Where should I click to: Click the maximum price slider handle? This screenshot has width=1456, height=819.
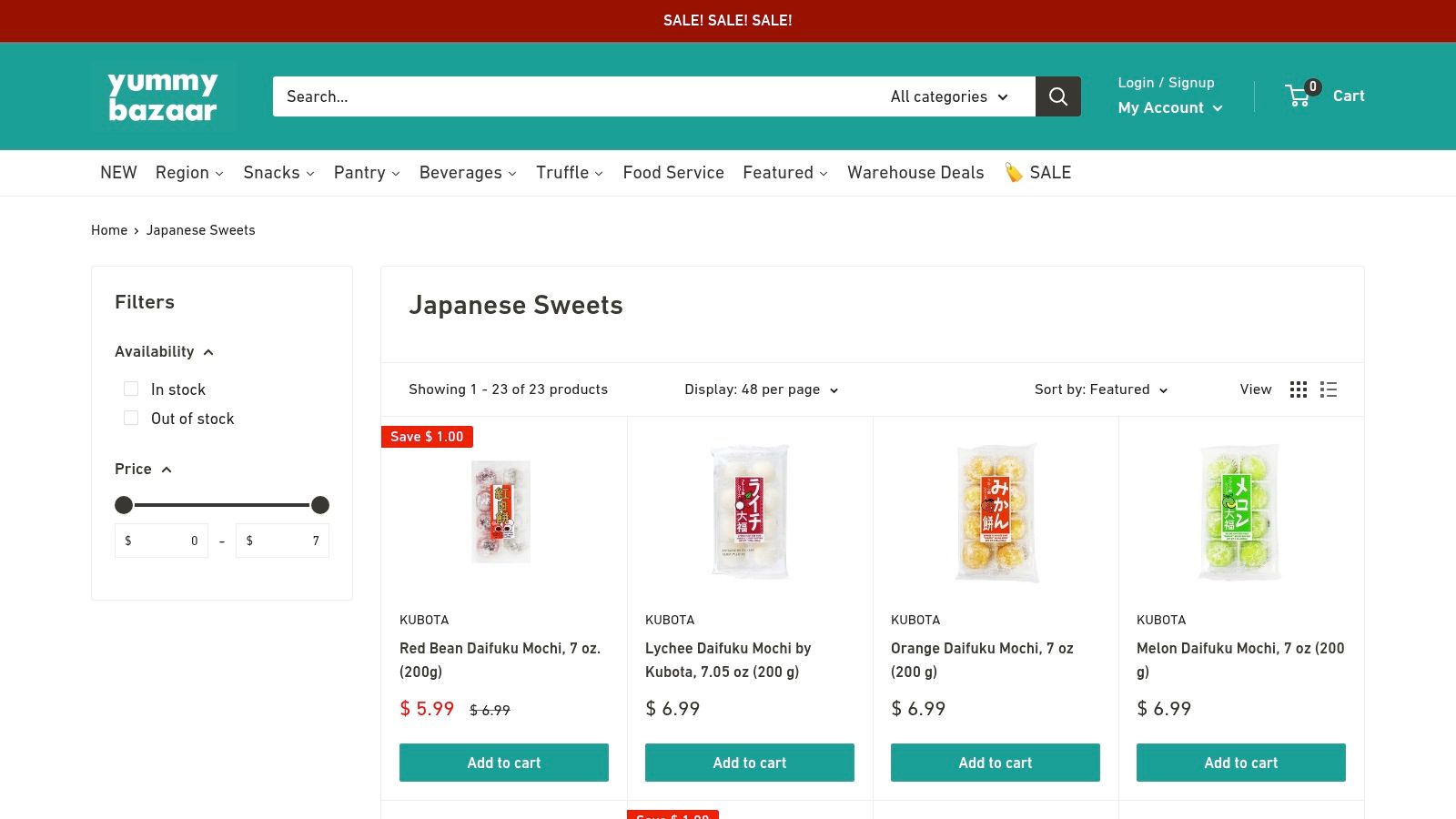(320, 505)
